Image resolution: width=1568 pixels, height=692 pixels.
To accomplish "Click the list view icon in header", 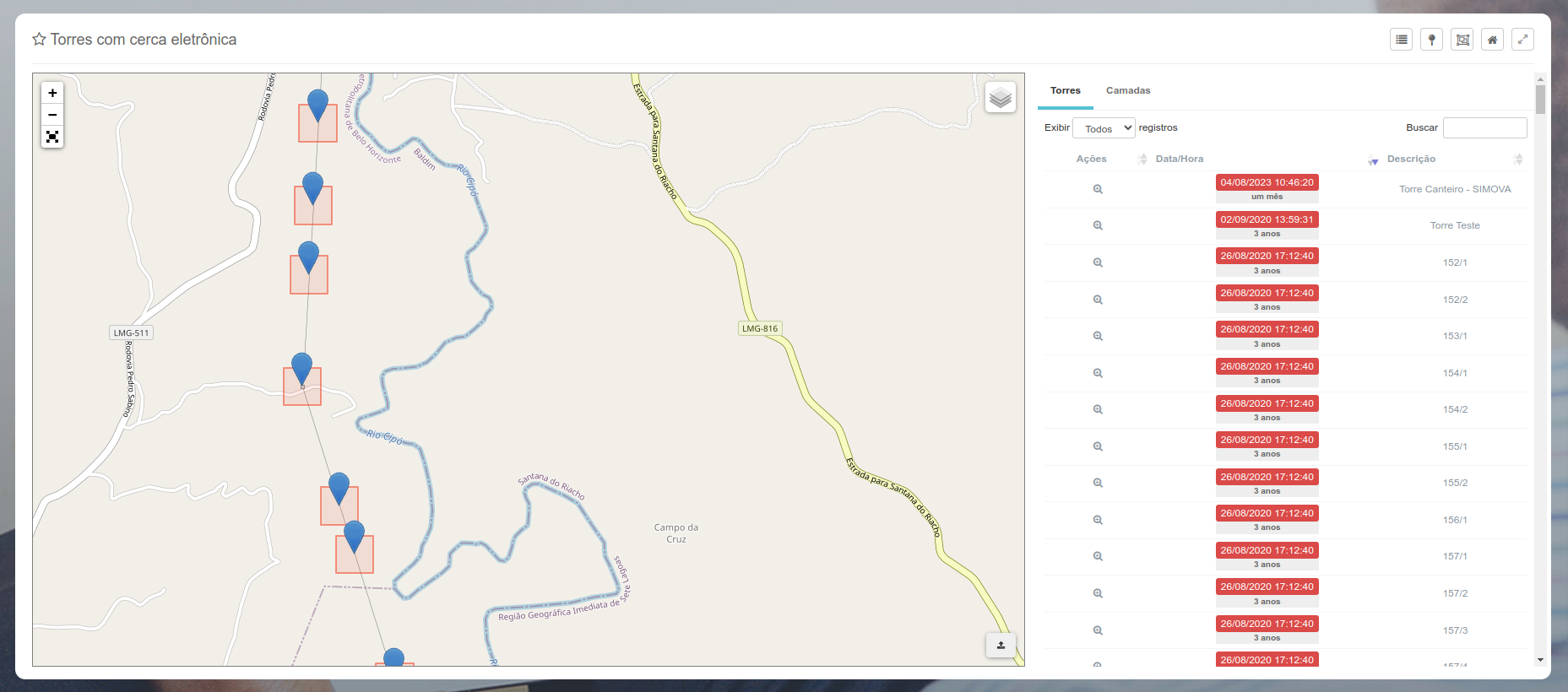I will (x=1401, y=40).
